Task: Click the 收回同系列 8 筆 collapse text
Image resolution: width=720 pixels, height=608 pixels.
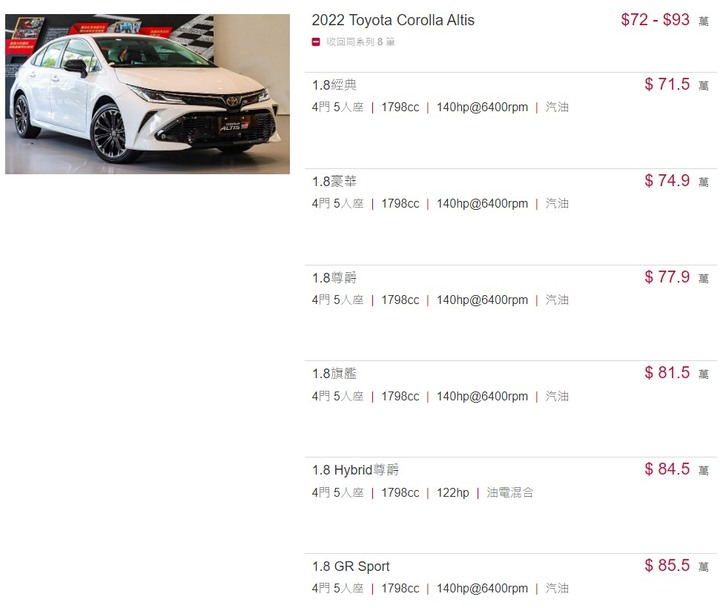Action: (x=360, y=42)
